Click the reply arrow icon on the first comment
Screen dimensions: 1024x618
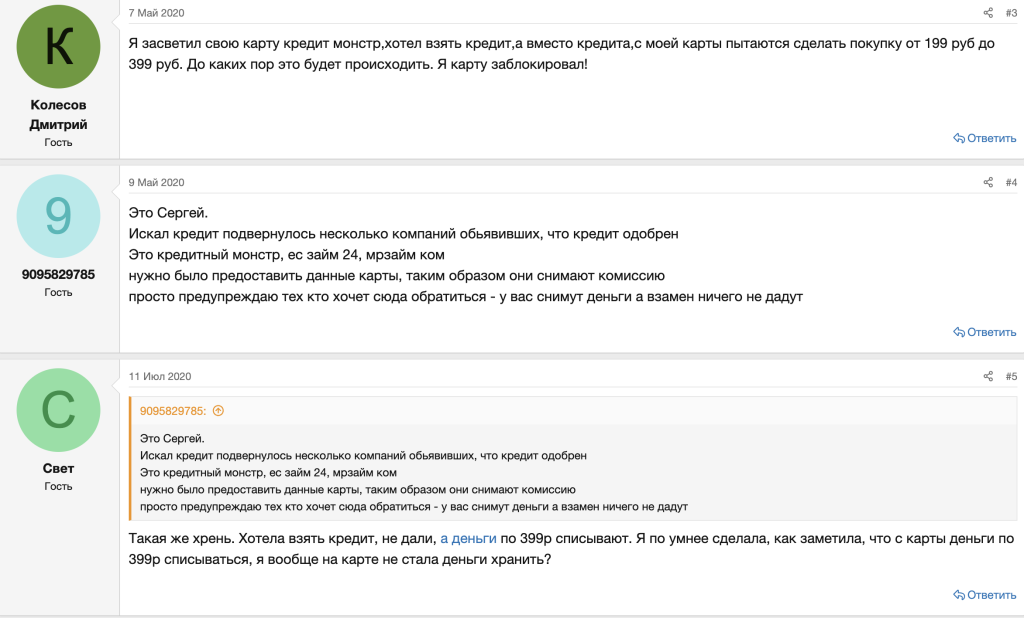960,138
